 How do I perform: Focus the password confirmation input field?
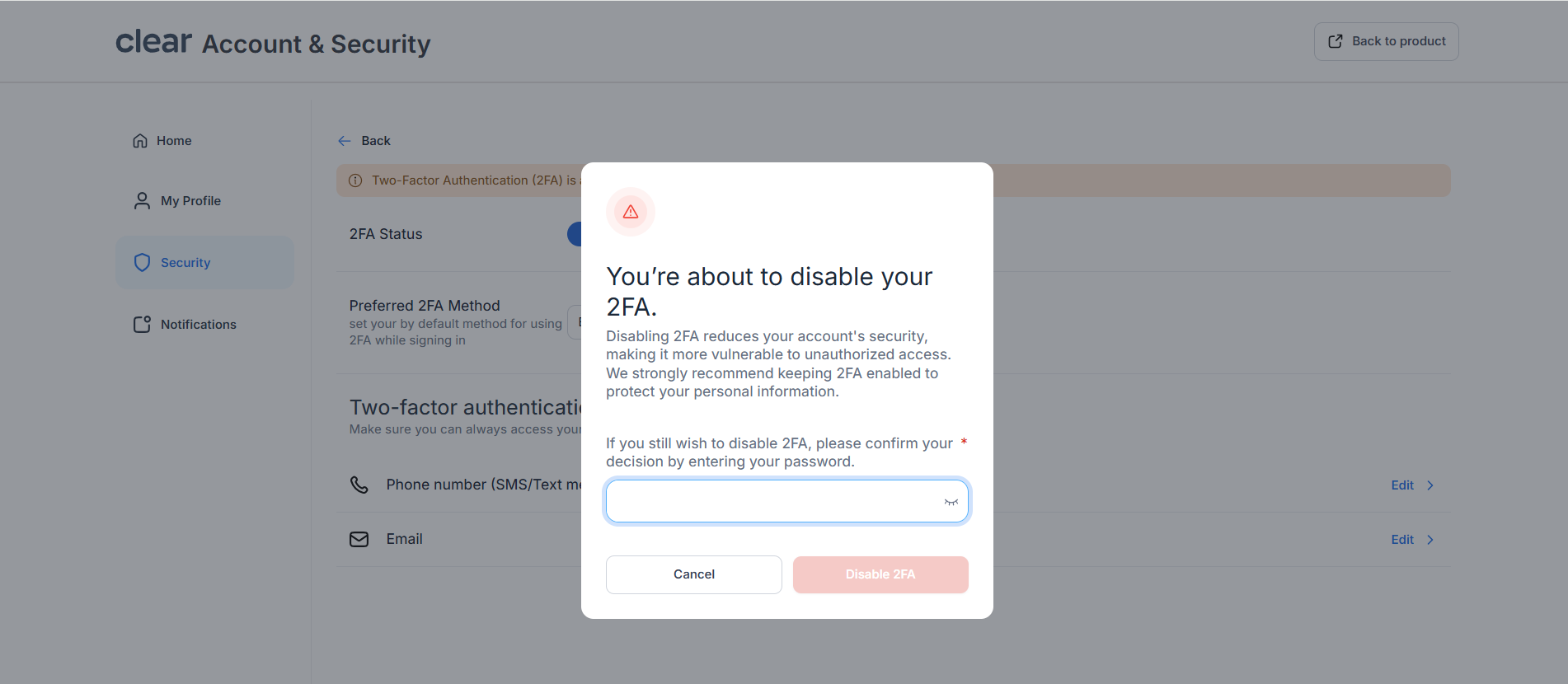773,502
